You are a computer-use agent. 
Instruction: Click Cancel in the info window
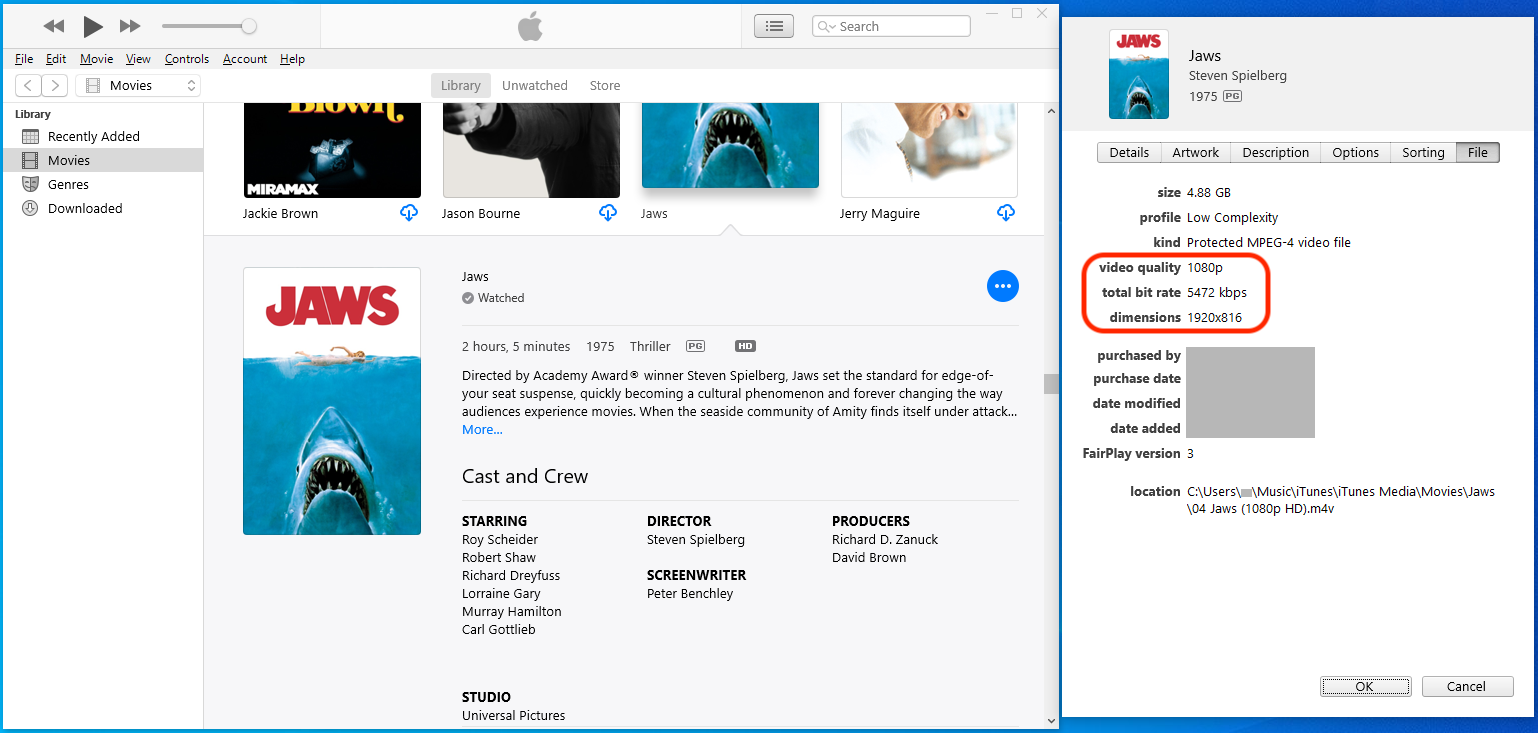pyautogui.click(x=1467, y=687)
